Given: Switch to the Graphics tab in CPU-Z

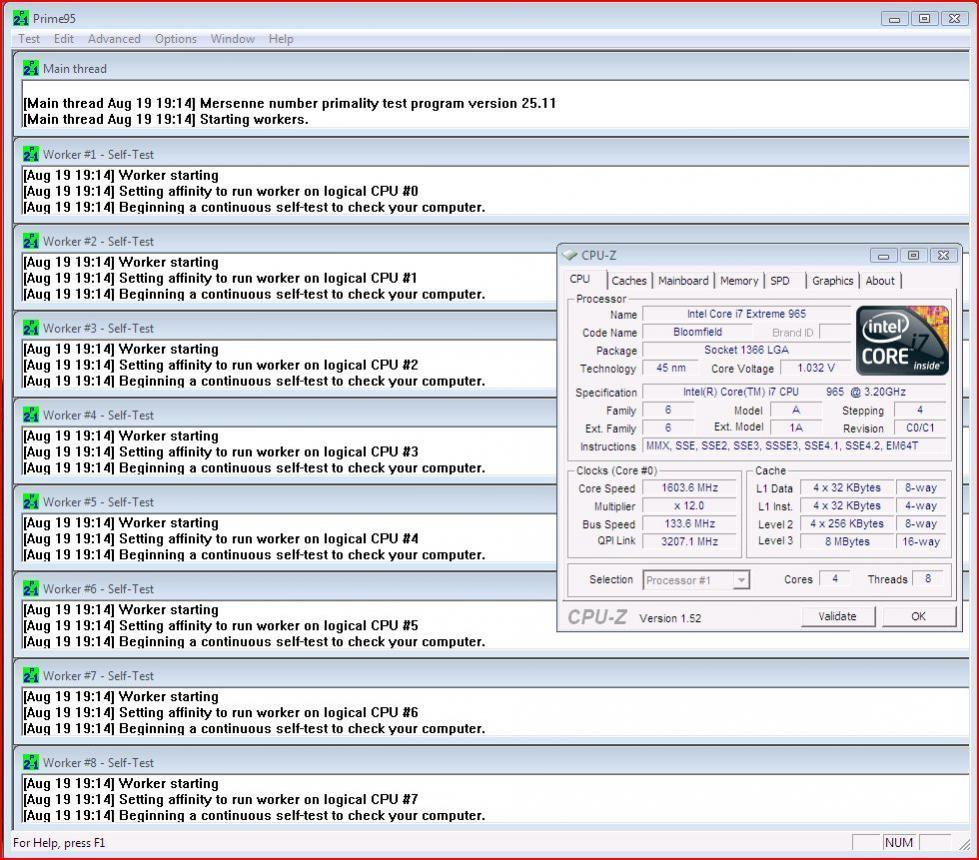Looking at the screenshot, I should pos(832,280).
